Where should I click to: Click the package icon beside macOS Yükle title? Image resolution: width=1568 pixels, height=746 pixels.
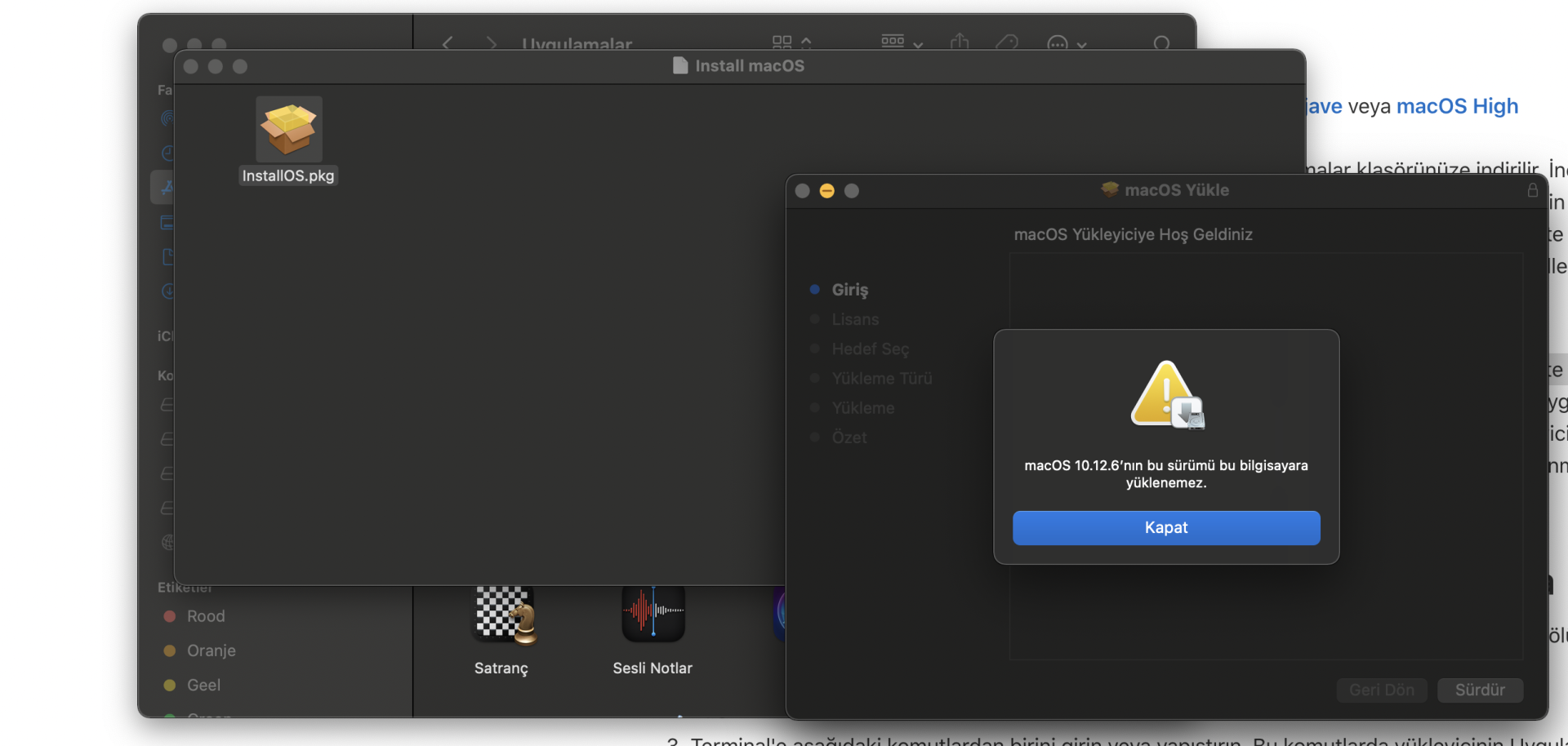[1110, 190]
